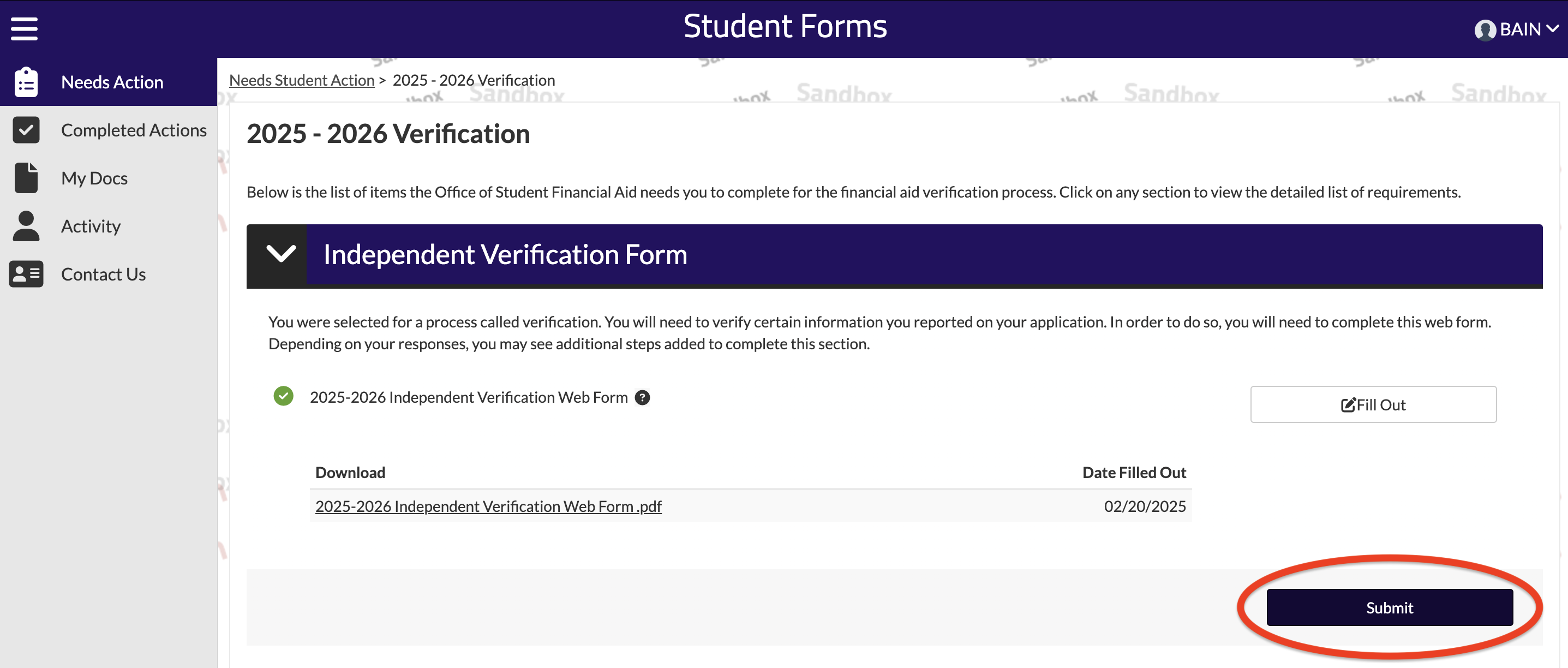Screen dimensions: 1568x668
Task: Click the Date Filled Out column header
Action: tap(1133, 472)
